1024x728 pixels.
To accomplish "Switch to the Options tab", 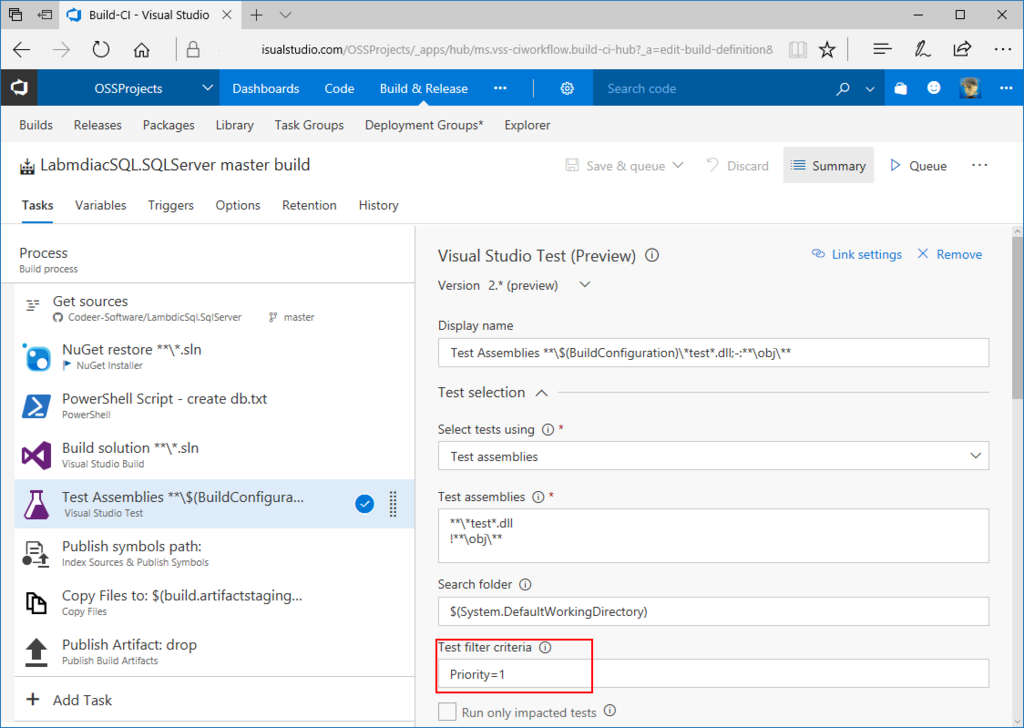I will [238, 205].
